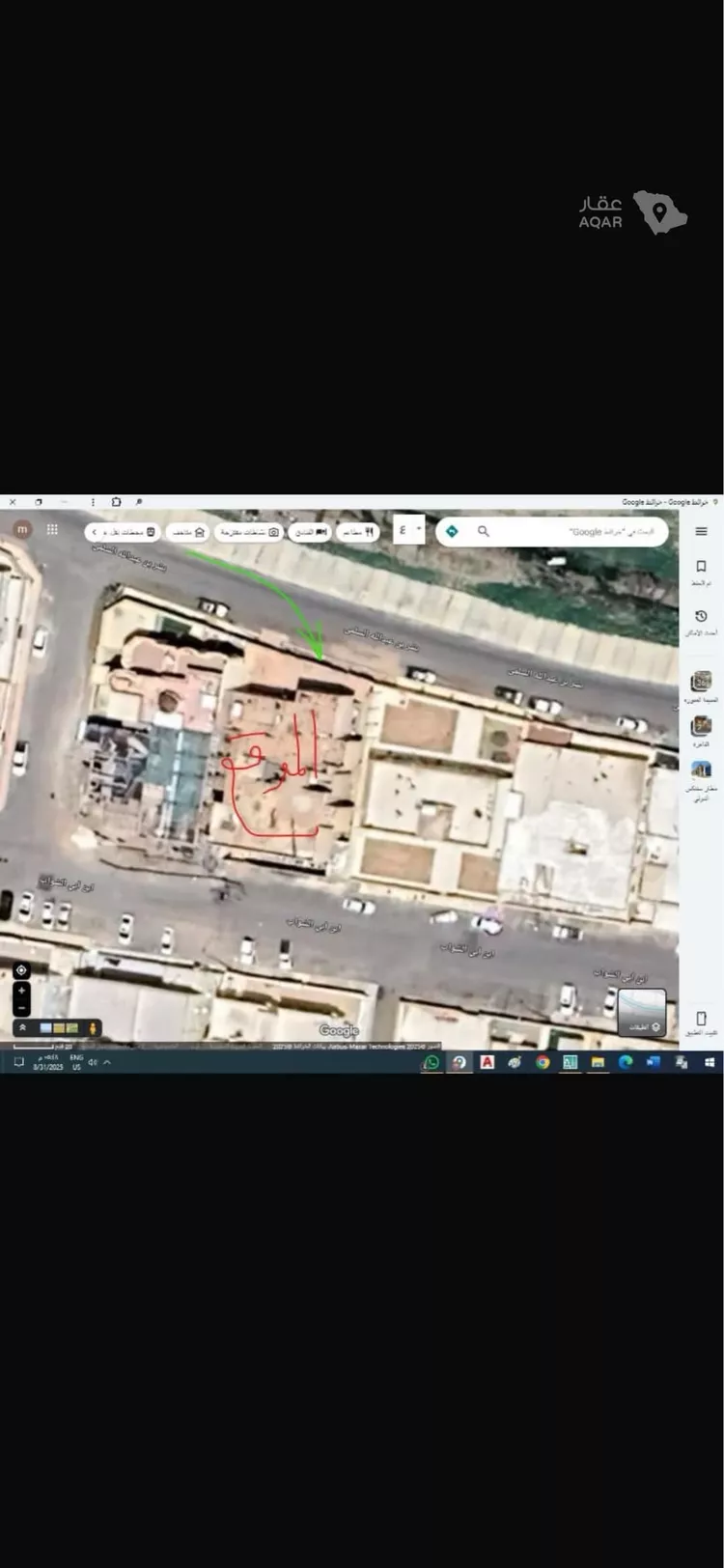Select the hotels chip الفنادق
This screenshot has height=1568, width=724.
(310, 532)
